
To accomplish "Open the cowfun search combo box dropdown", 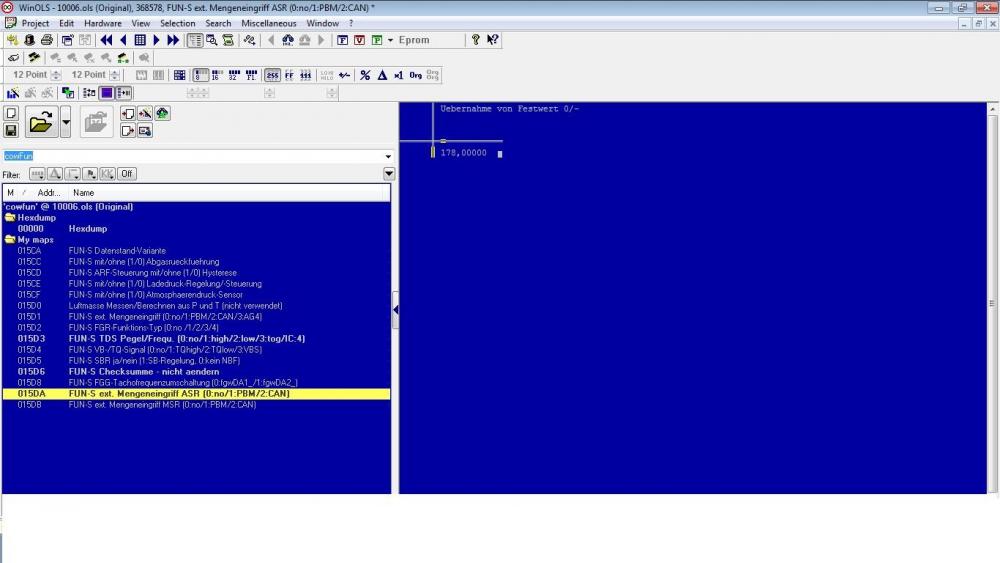I will pos(388,156).
